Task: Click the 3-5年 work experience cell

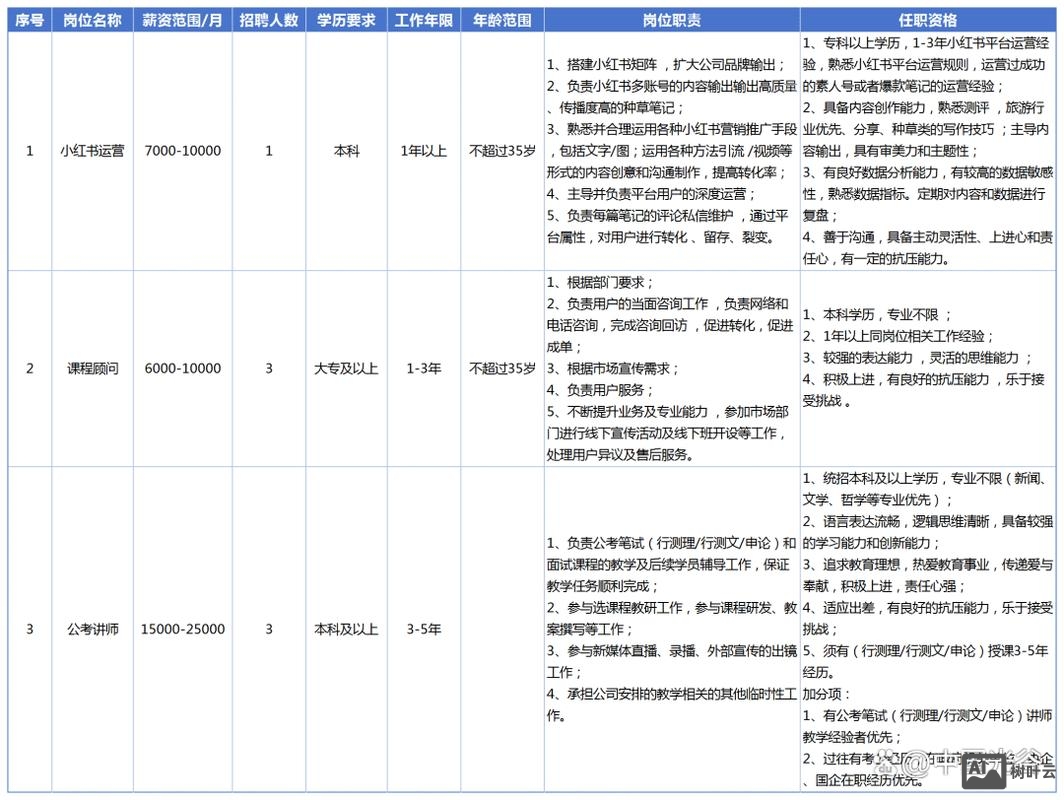Action: pos(423,629)
